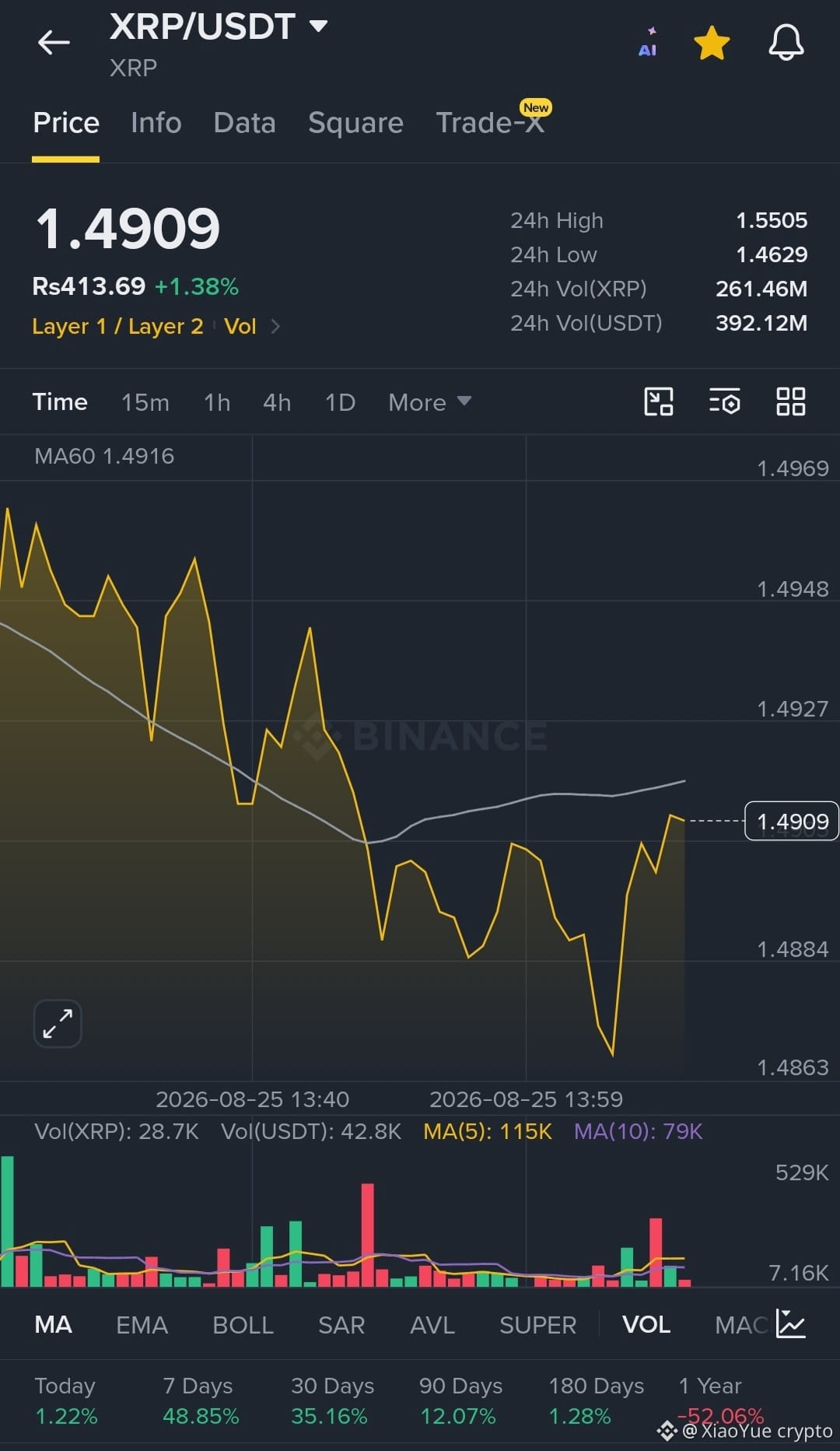
Task: Click the MA(10): 79K volume label
Action: [x=639, y=1131]
